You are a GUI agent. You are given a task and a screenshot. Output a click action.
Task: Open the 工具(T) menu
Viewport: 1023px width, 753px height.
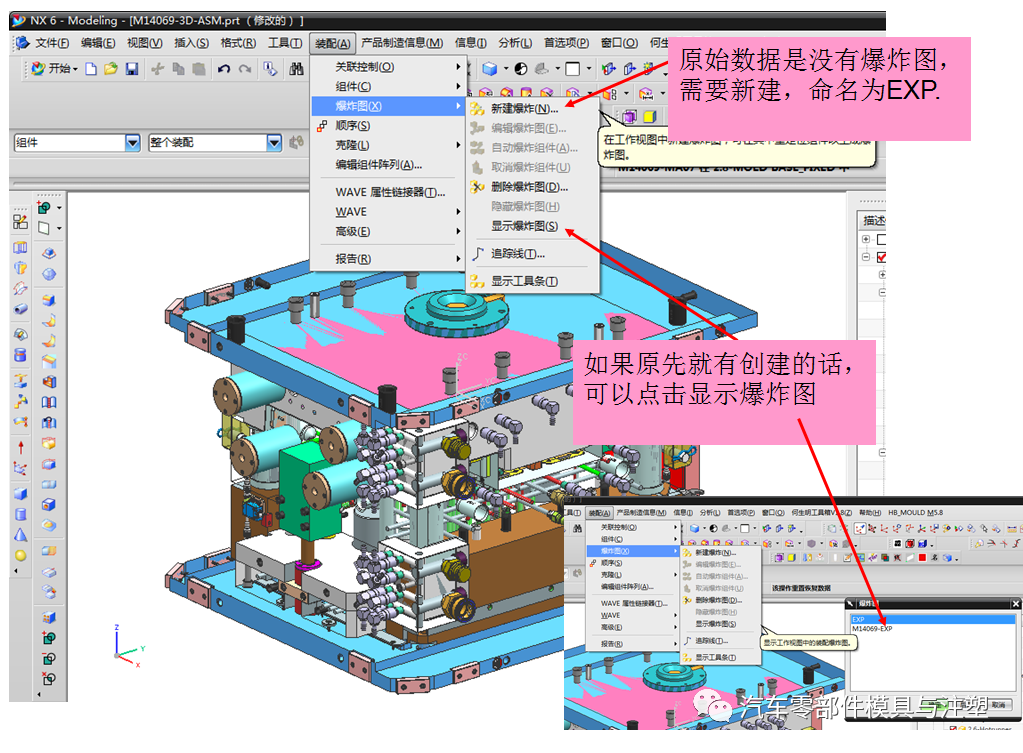tap(285, 43)
